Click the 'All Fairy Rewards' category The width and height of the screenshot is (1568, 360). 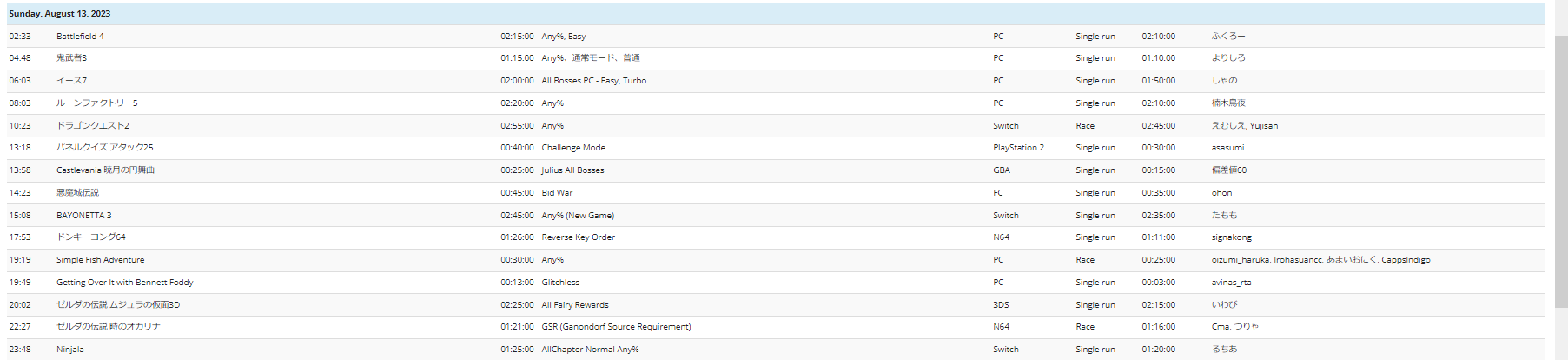(x=574, y=305)
